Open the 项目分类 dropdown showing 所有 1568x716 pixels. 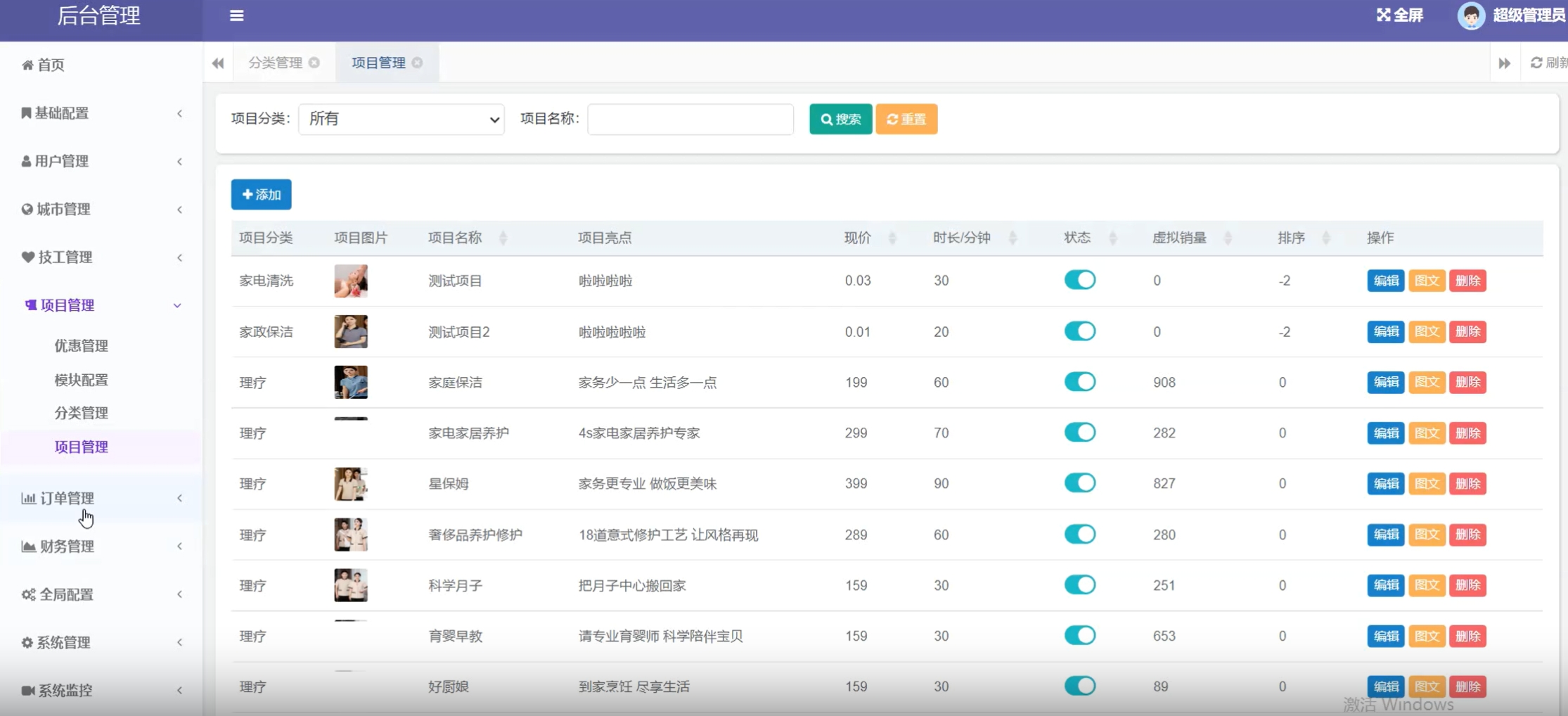[x=401, y=119]
